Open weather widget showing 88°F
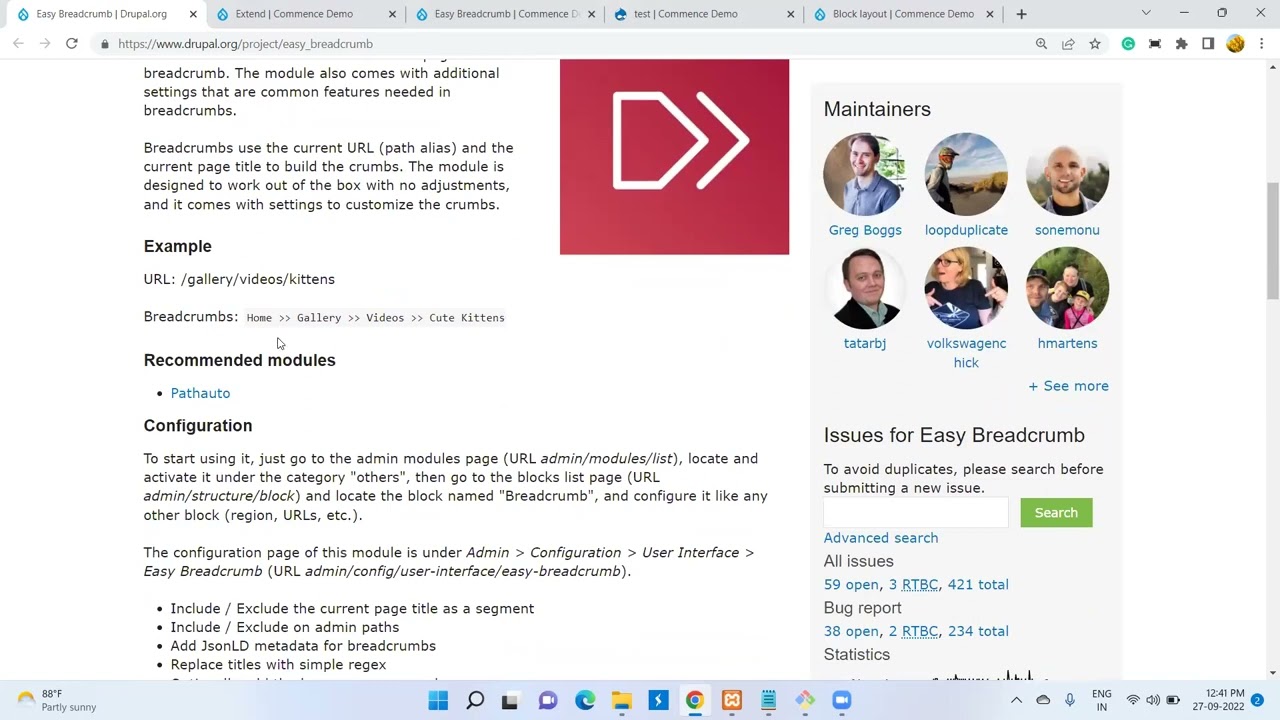 click(x=58, y=700)
